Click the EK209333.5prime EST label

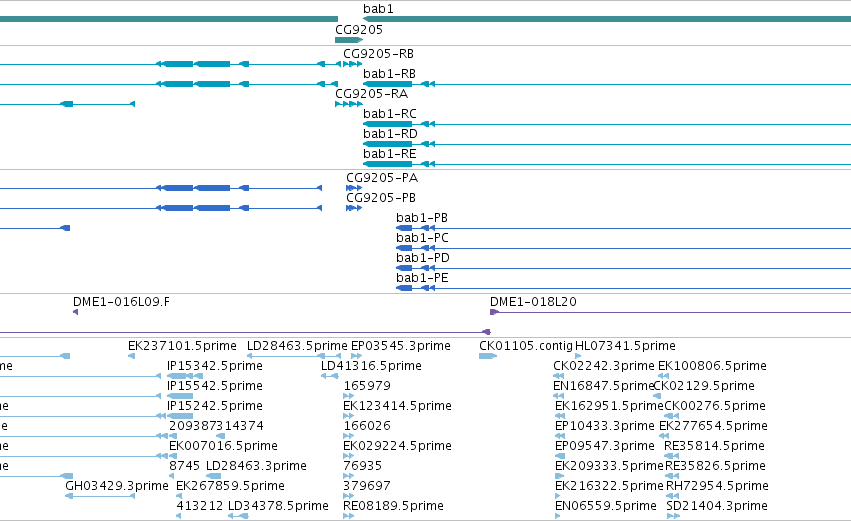point(609,467)
